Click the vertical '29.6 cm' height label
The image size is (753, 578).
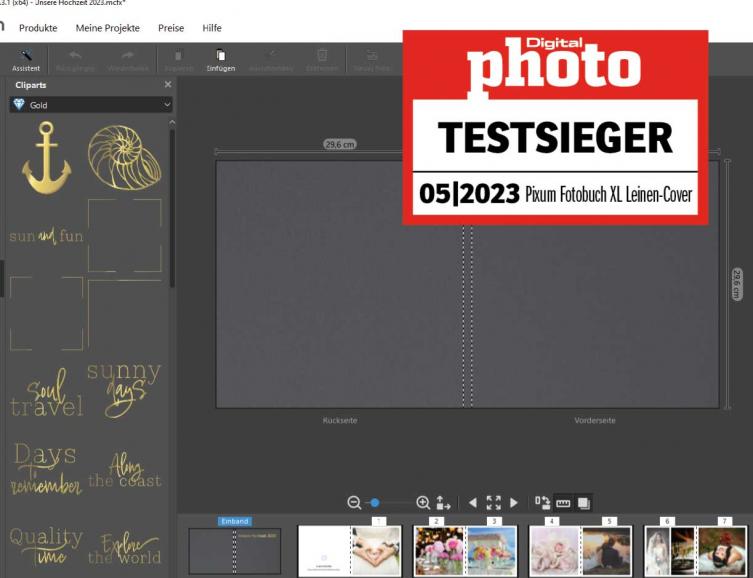point(737,285)
